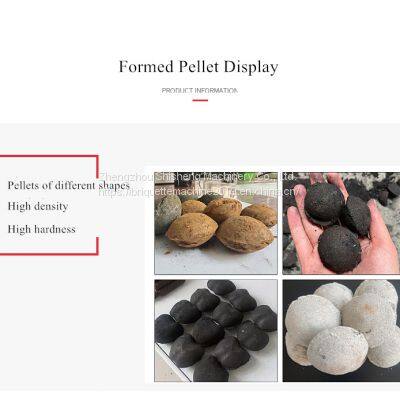This screenshot has width=400, height=400.
Task: Click the coal debris behind the hand
Action: point(370,190)
